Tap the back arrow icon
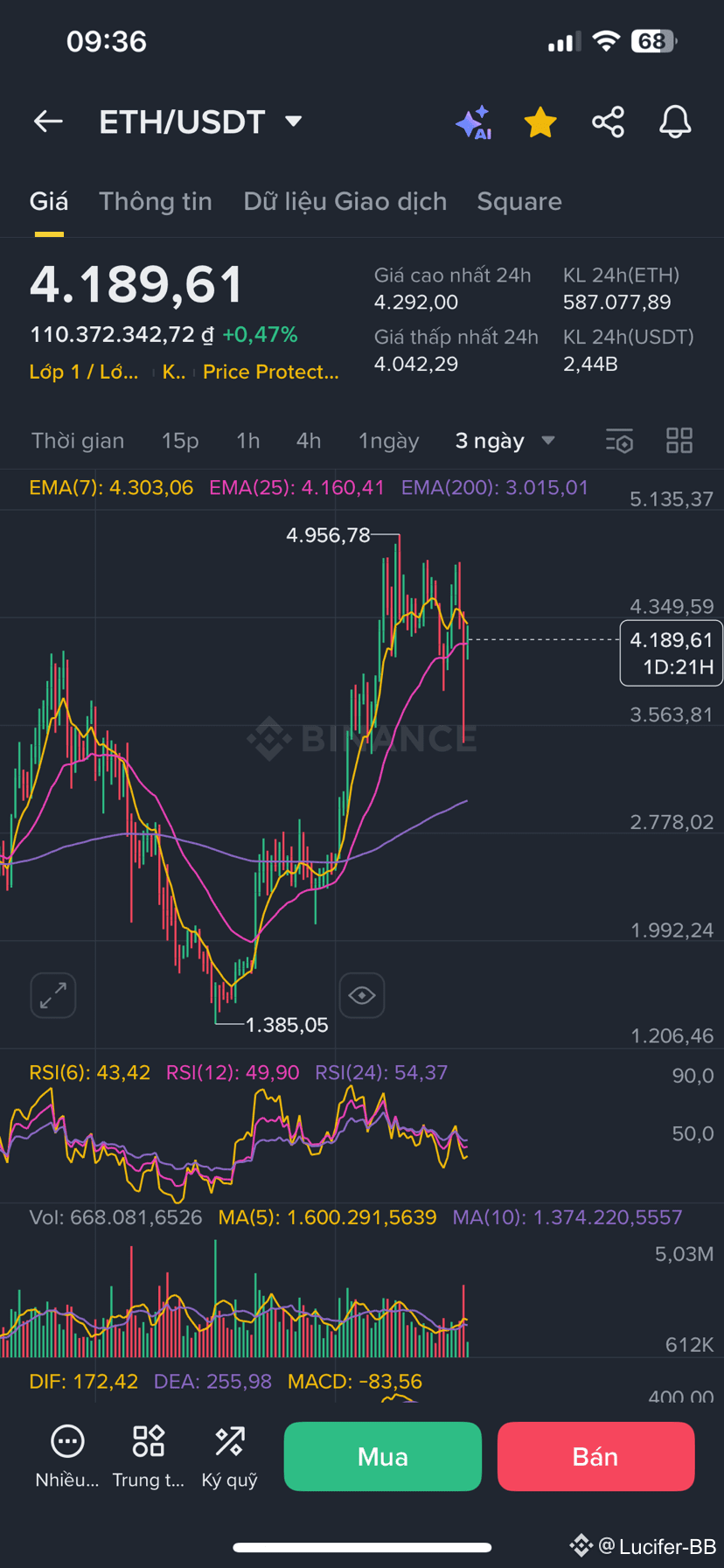 coord(48,122)
